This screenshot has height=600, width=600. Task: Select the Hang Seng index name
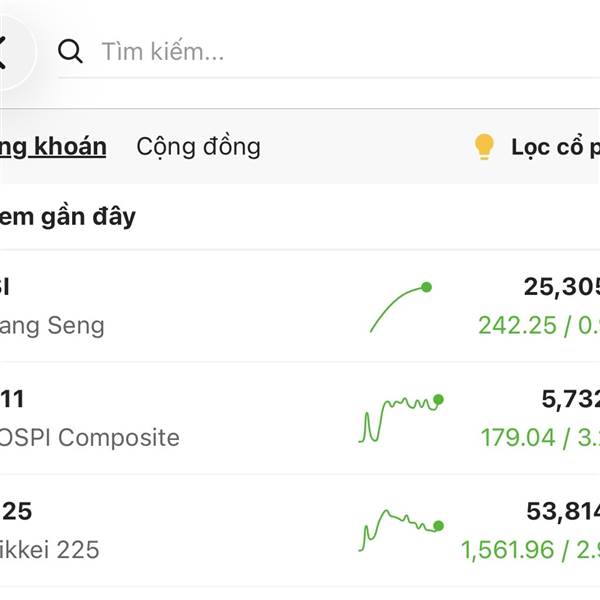[x=52, y=325]
